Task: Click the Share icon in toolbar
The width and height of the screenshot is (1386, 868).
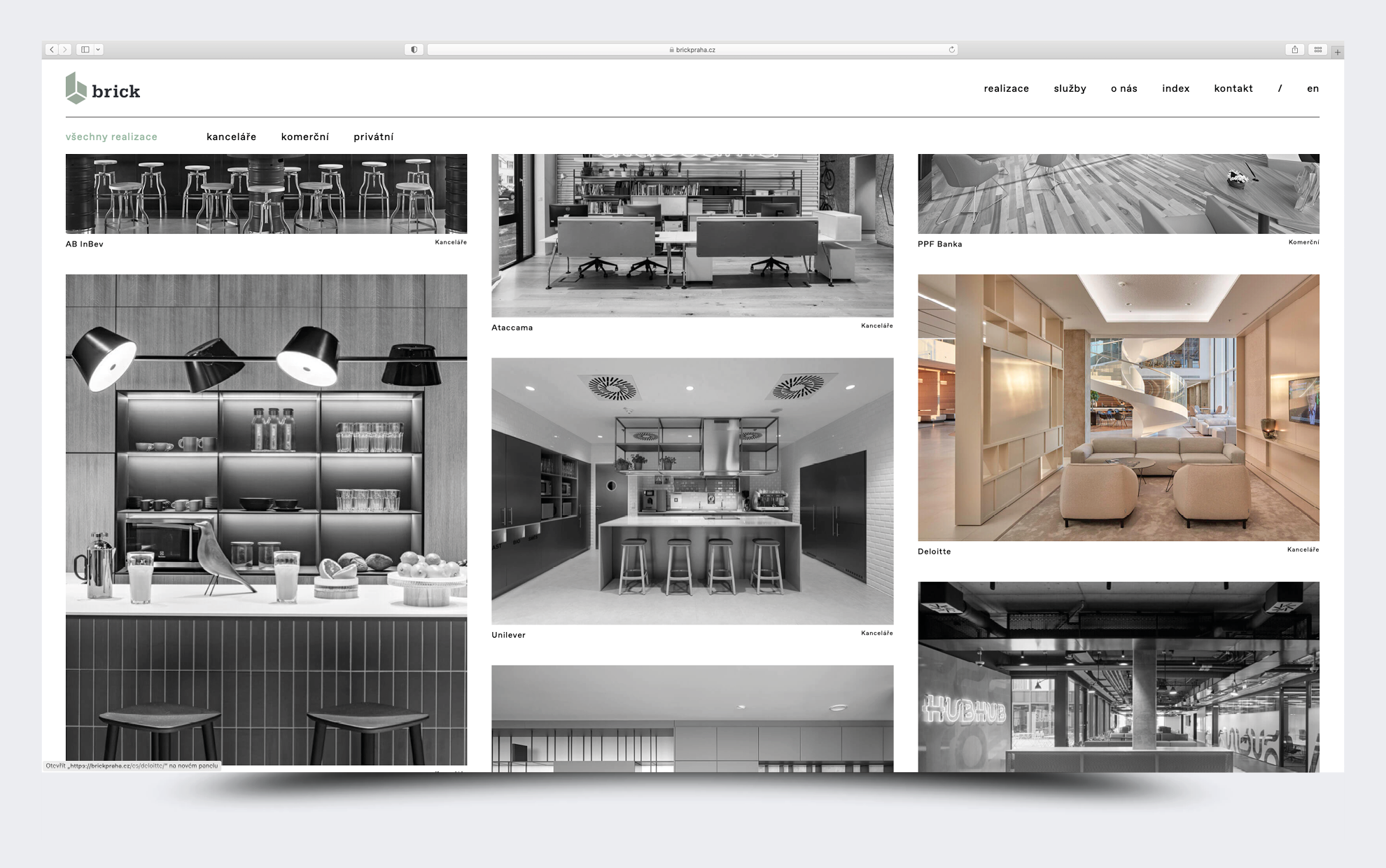Action: pos(1294,50)
